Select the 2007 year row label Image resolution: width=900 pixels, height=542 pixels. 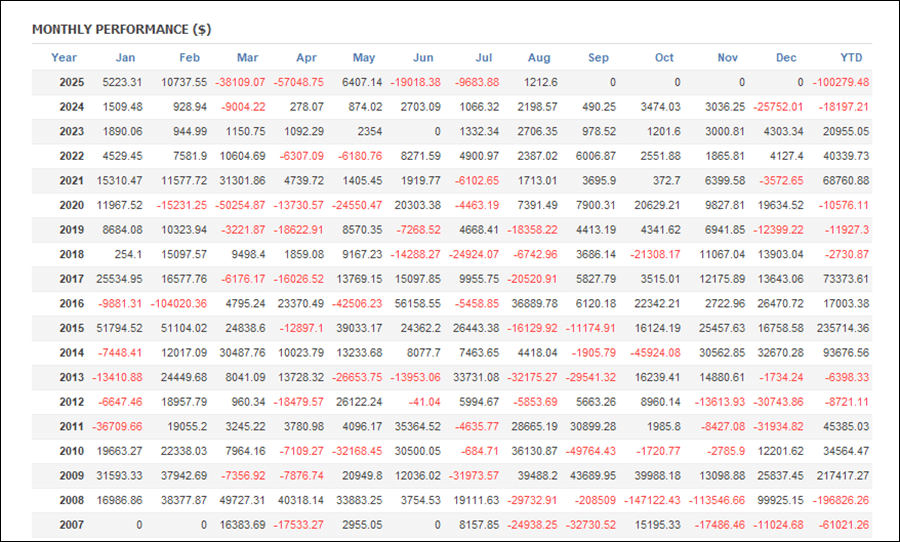point(71,523)
